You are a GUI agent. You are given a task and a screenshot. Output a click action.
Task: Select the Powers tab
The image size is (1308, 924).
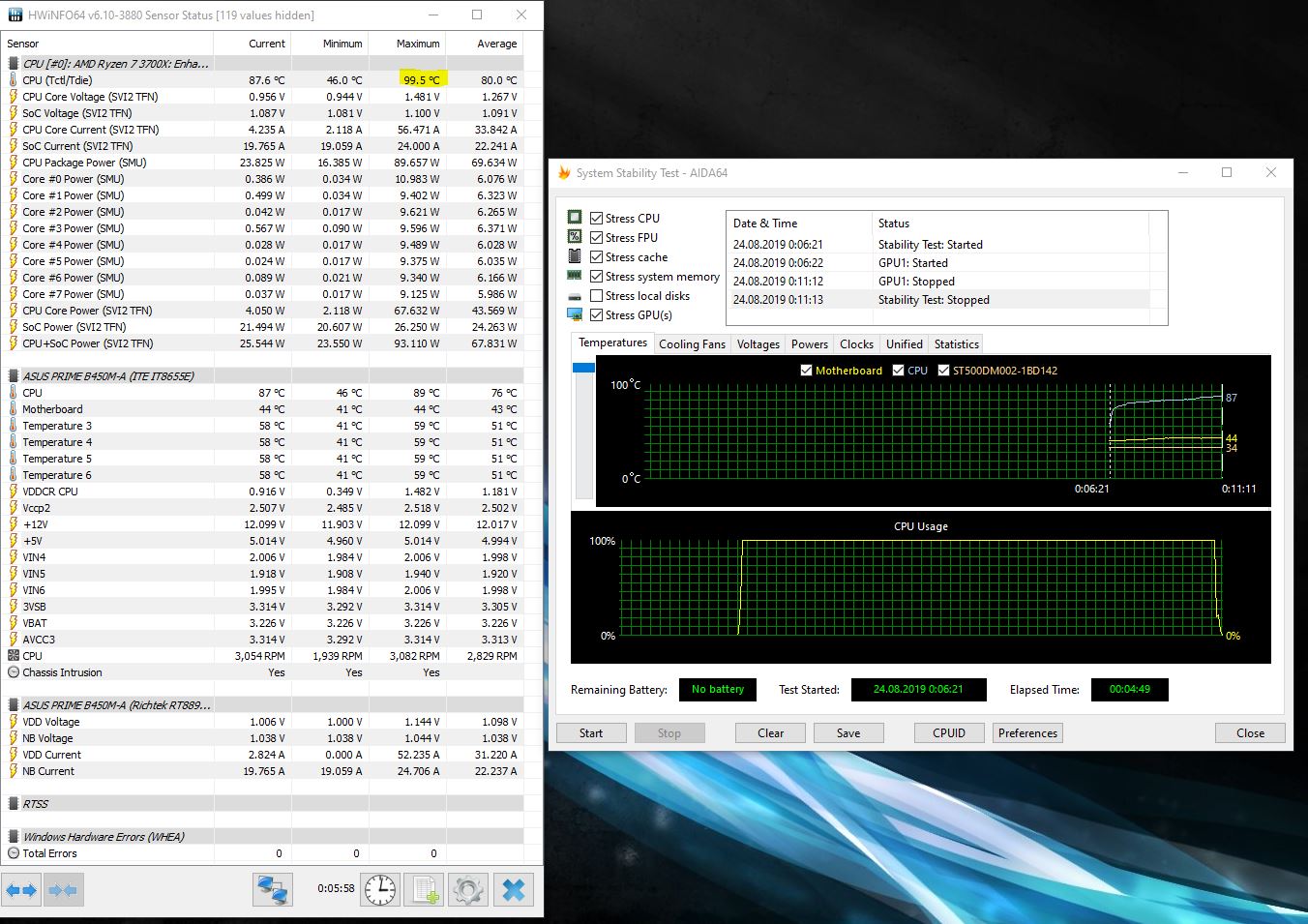tap(810, 344)
